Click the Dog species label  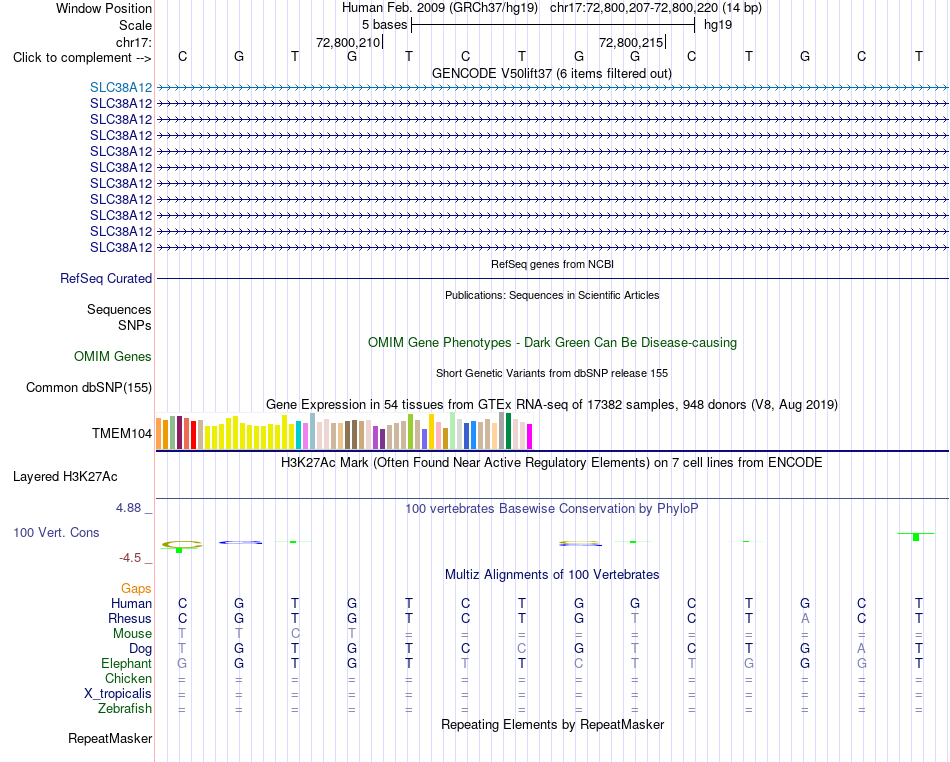[x=141, y=649]
